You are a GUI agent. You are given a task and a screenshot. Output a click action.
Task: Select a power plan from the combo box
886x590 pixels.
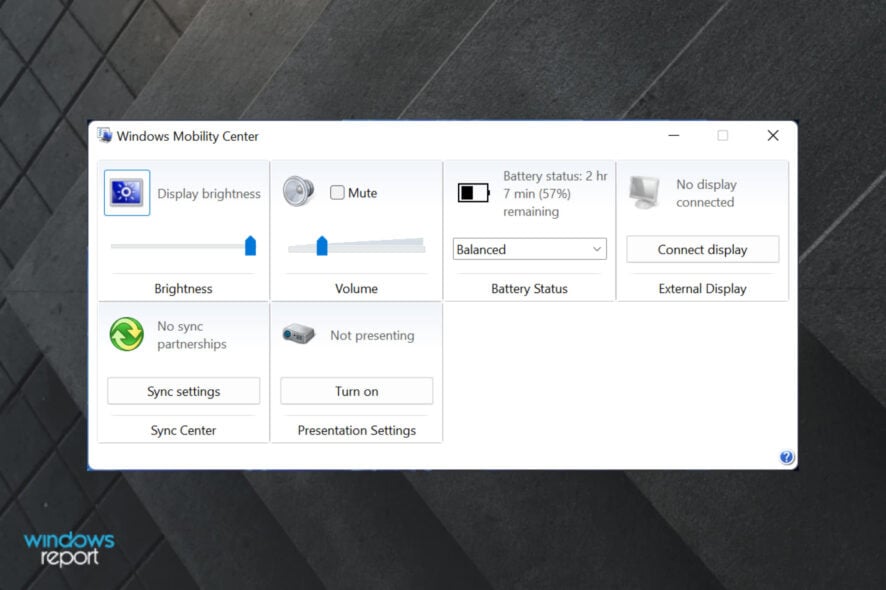528,249
